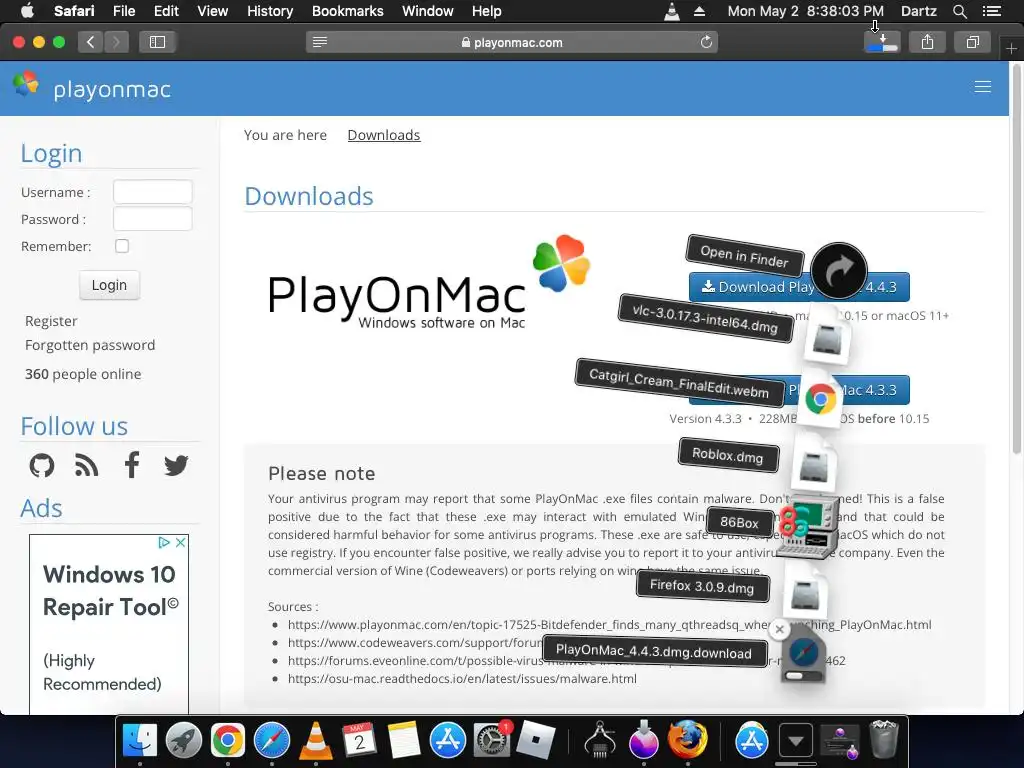The height and width of the screenshot is (768, 1024).
Task: Show all tabs overview icon
Action: (x=972, y=42)
